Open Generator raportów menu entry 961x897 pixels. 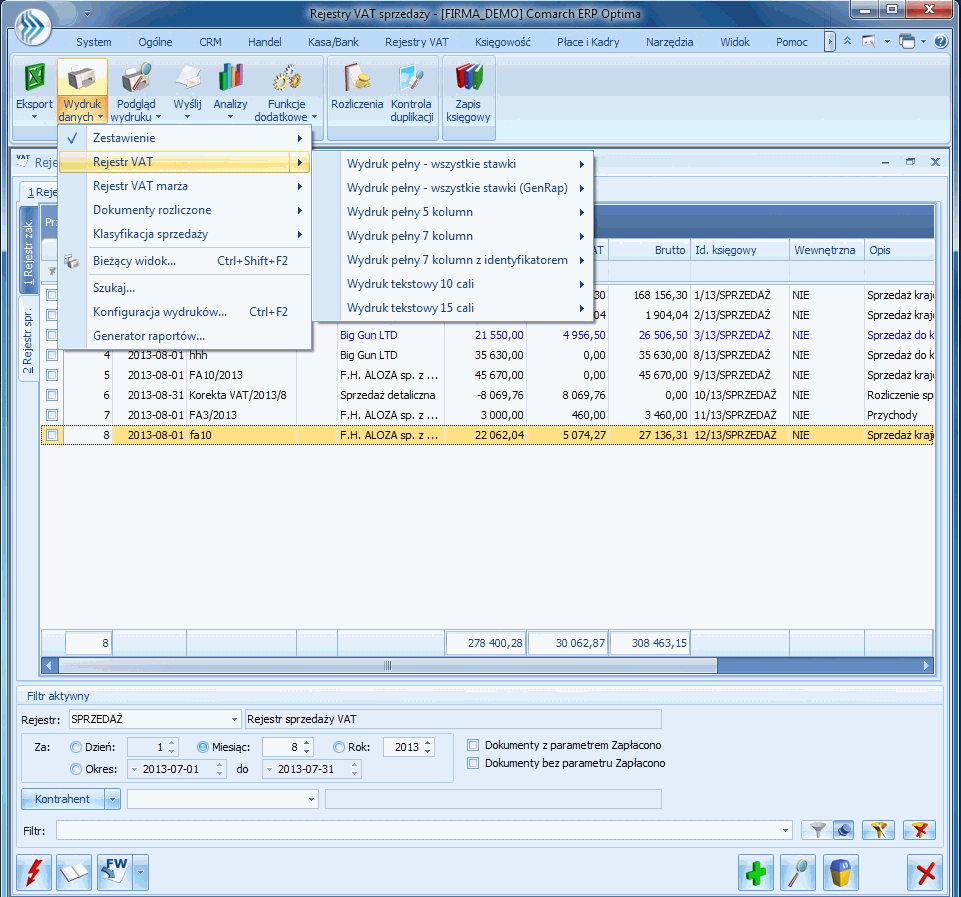tap(184, 336)
